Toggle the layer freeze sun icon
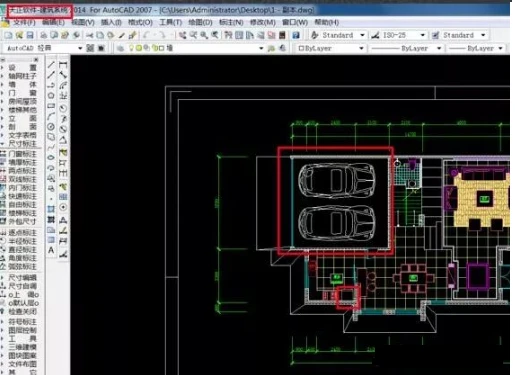This screenshot has height=375, width=515. 139,48
